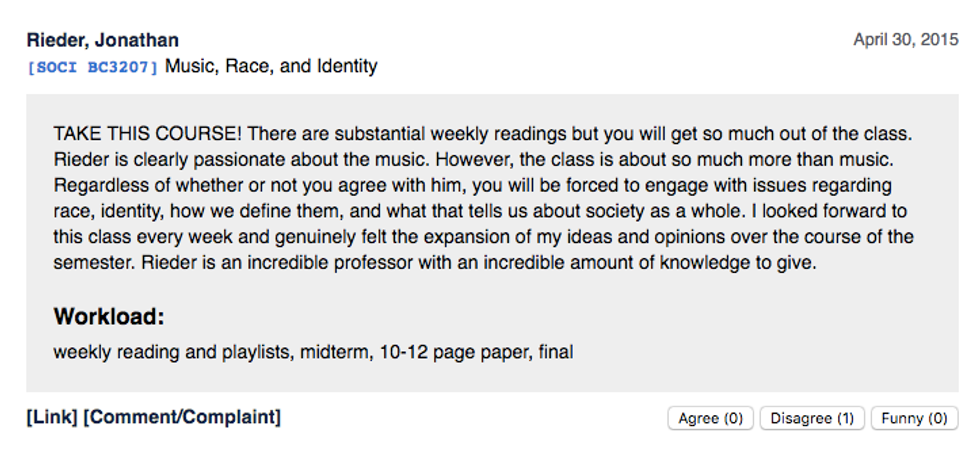Open the [Comment/Complaint] link
This screenshot has width=980, height=451.
(182, 417)
